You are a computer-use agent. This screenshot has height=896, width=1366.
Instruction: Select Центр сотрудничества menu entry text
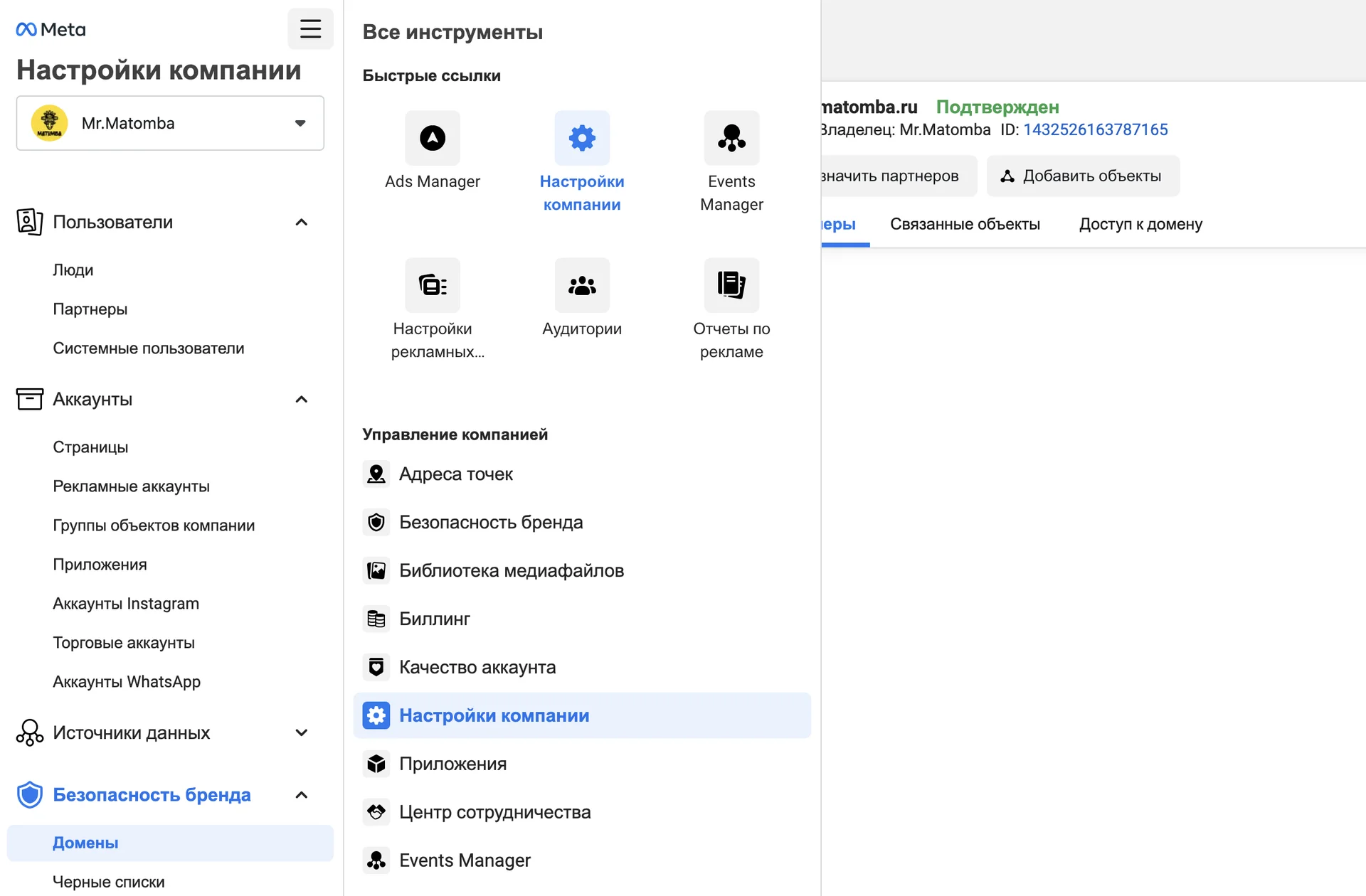[495, 812]
